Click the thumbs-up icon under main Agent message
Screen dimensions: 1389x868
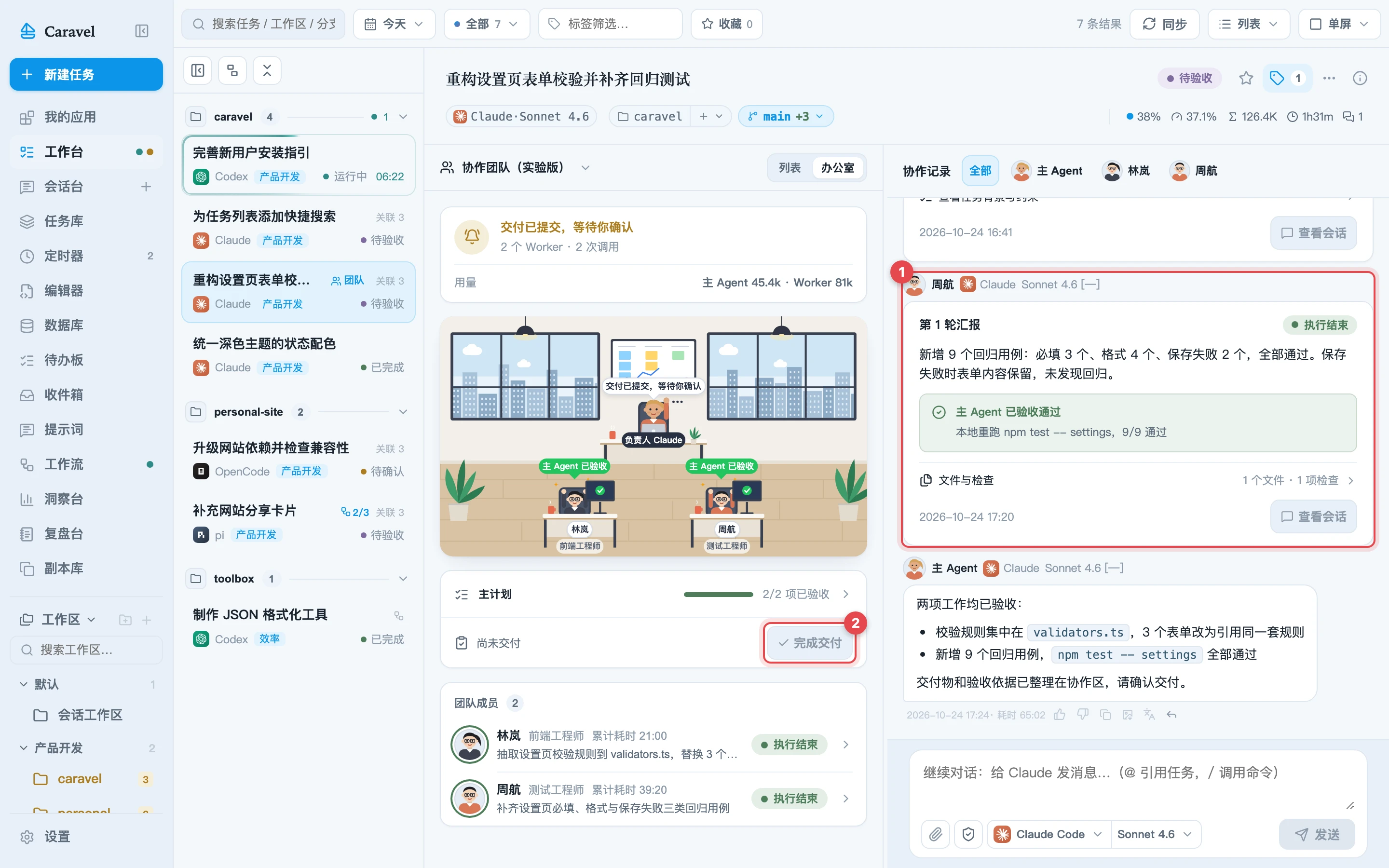(1060, 715)
